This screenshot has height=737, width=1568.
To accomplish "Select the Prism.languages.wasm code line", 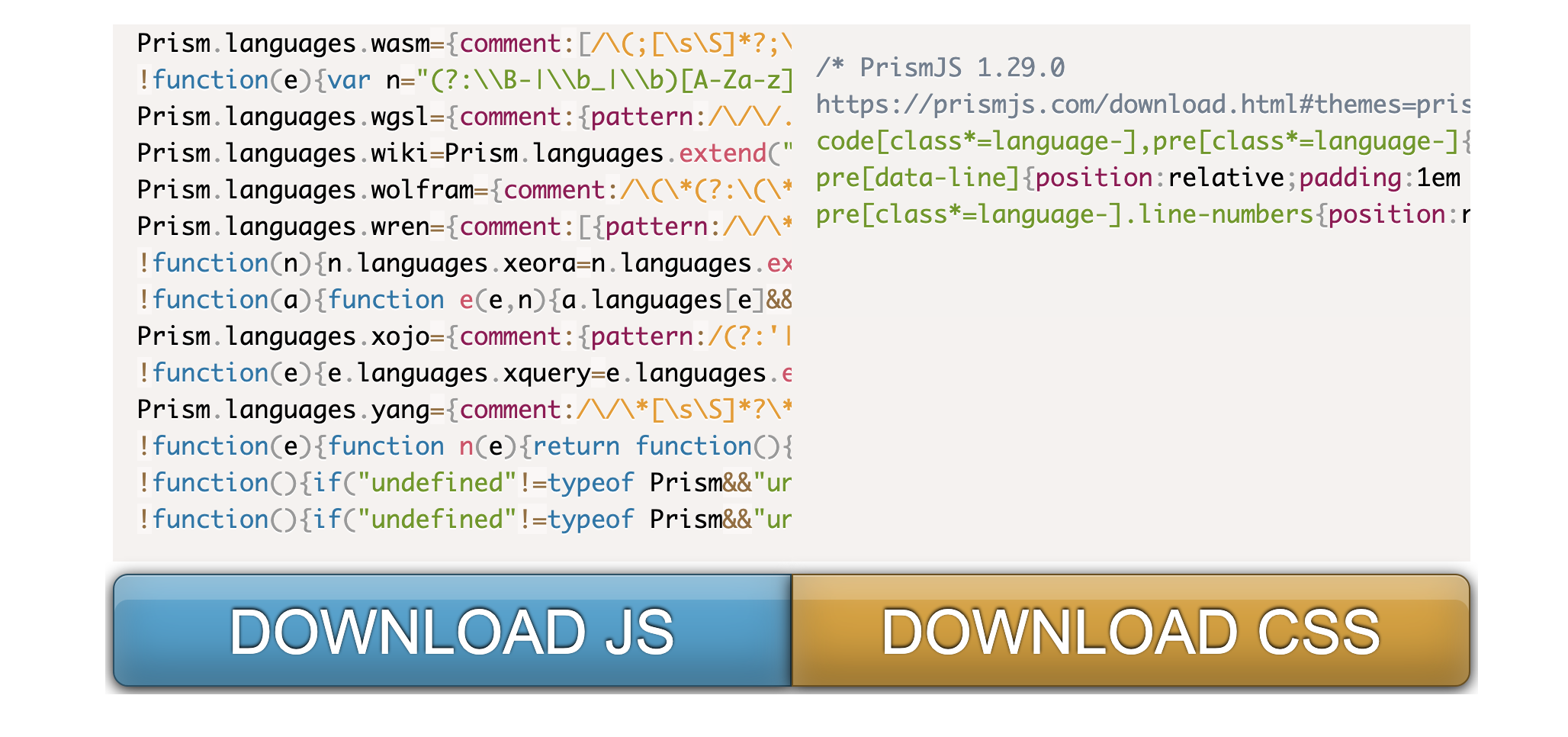I will coord(464,43).
